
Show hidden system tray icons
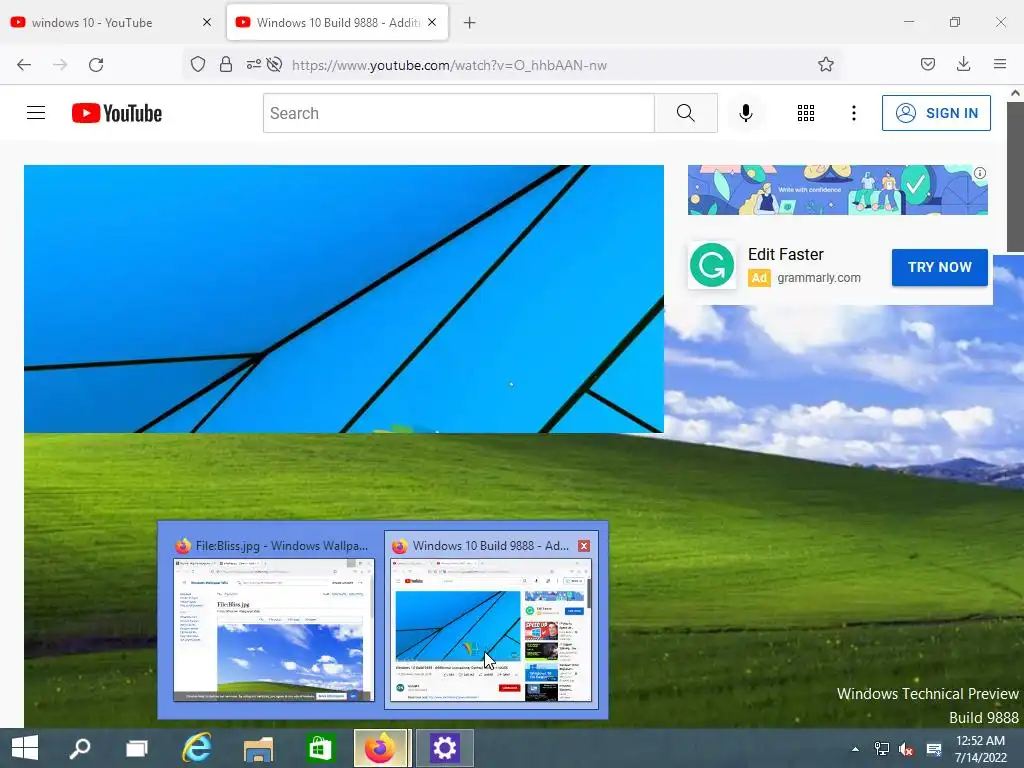tap(855, 748)
